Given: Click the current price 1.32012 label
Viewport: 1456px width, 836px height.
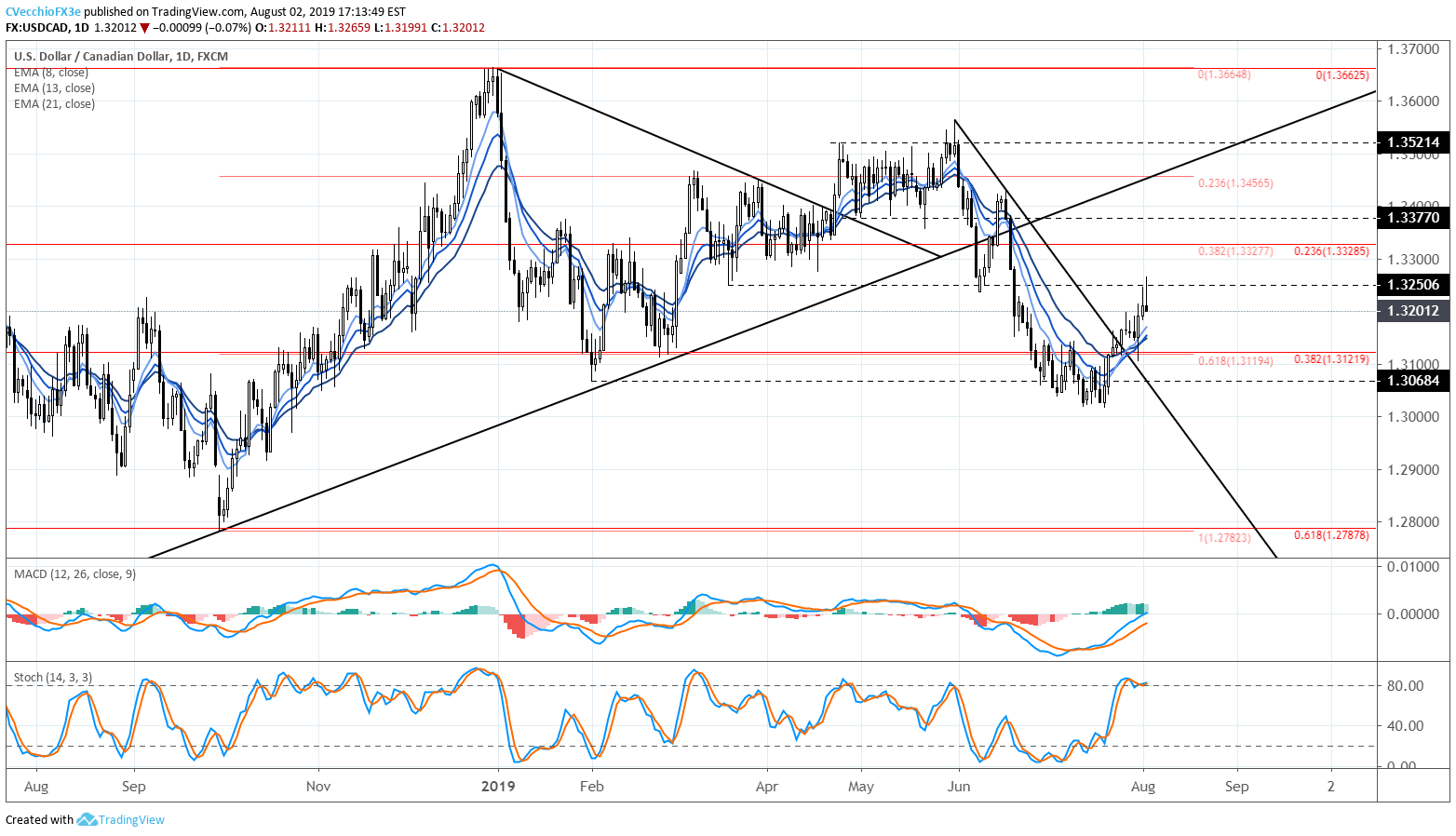Looking at the screenshot, I should coord(1413,311).
